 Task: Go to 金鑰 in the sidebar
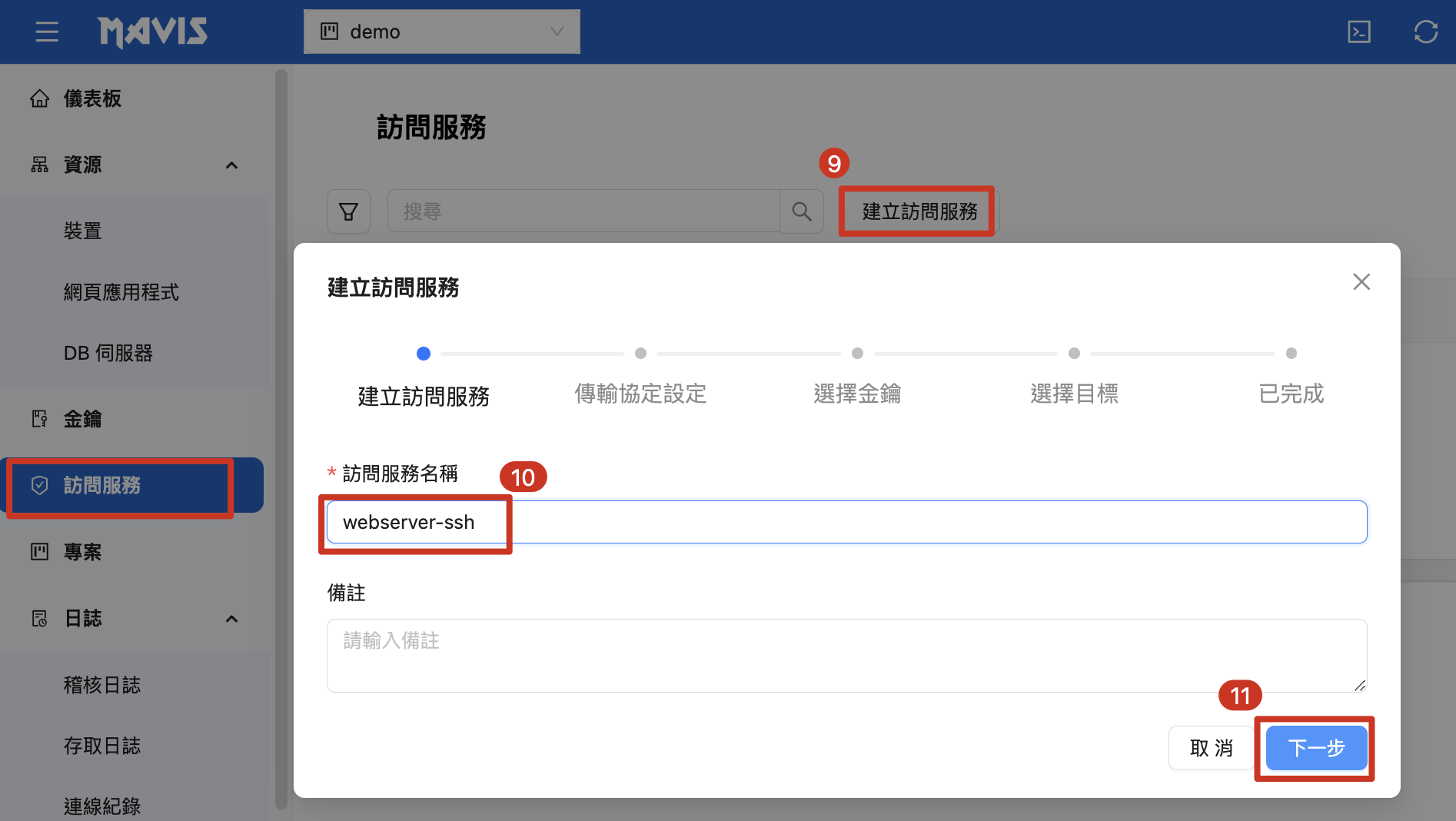[x=82, y=419]
